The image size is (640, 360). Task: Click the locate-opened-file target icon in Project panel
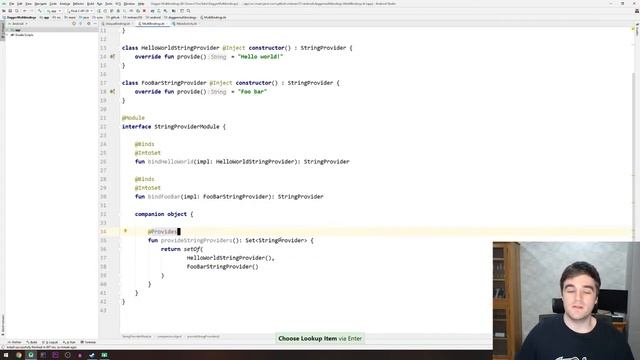pyautogui.click(x=74, y=24)
